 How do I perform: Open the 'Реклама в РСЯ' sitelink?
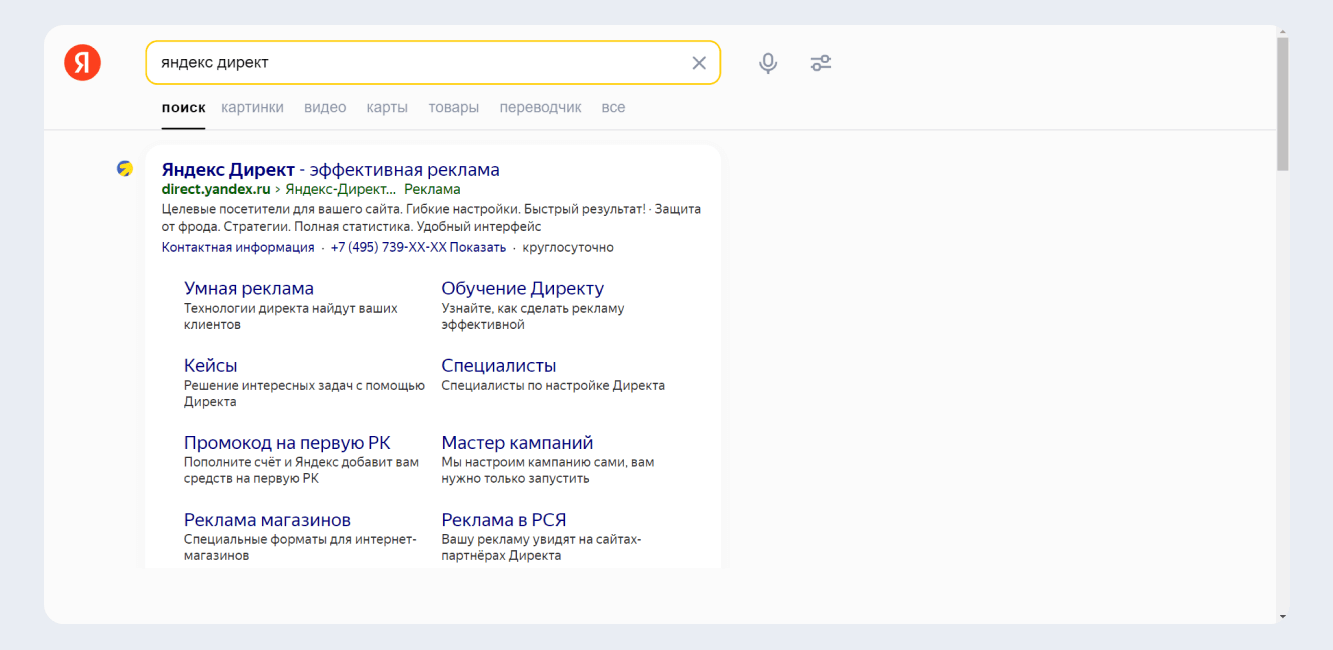click(504, 519)
